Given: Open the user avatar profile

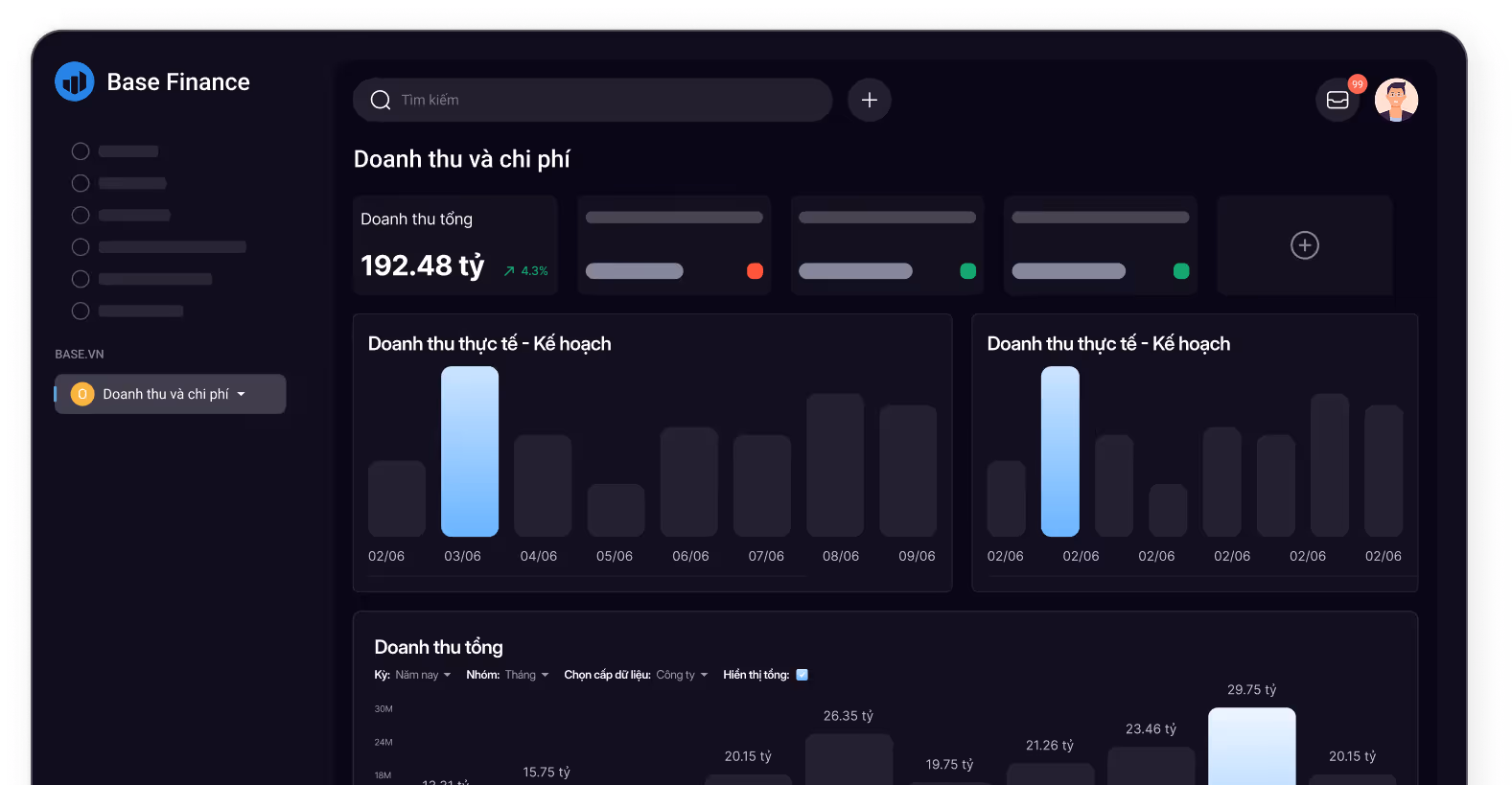Looking at the screenshot, I should pos(1396,100).
